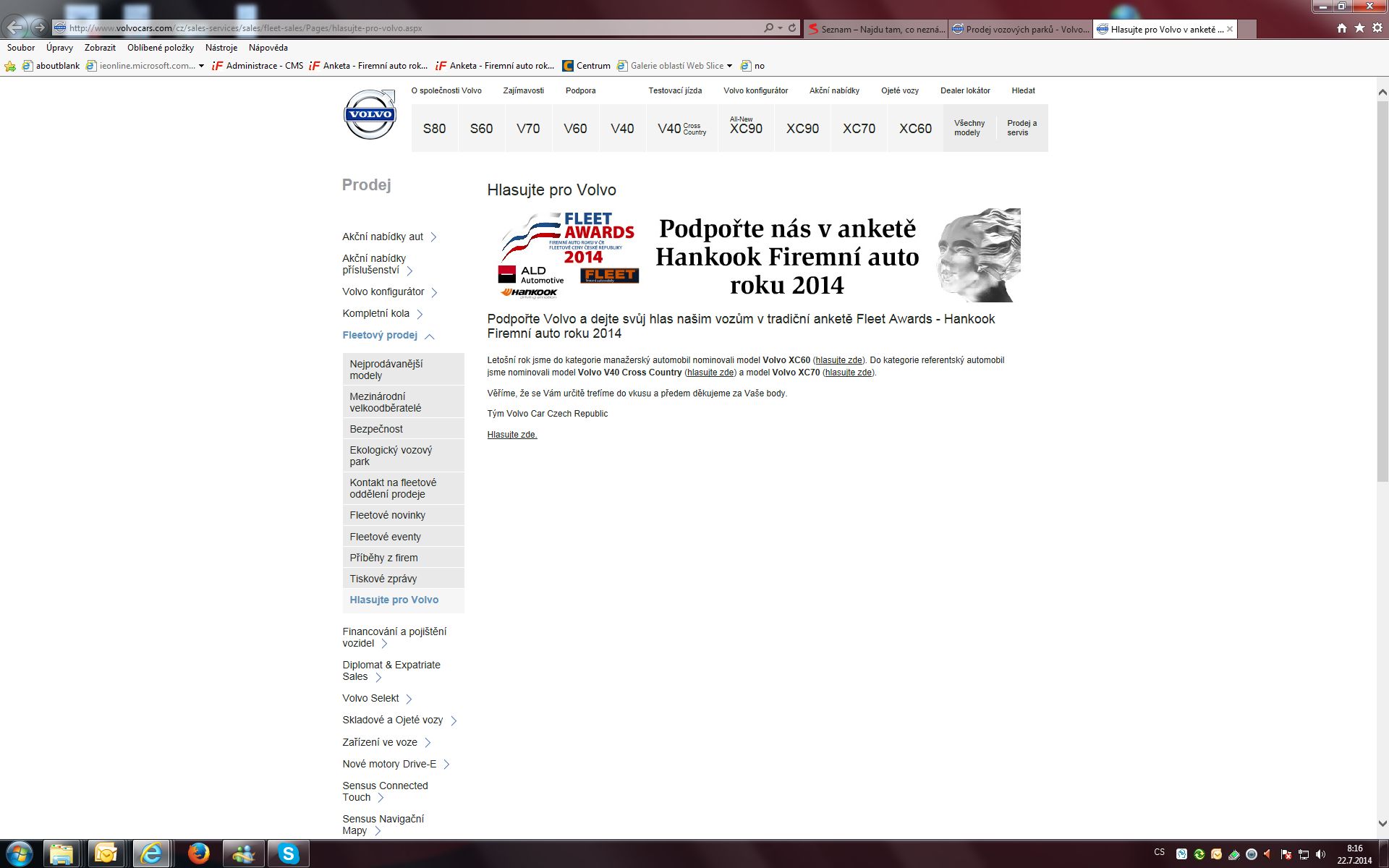Select XC60 model in navigation
Viewport: 1389px width, 868px height.
[915, 129]
